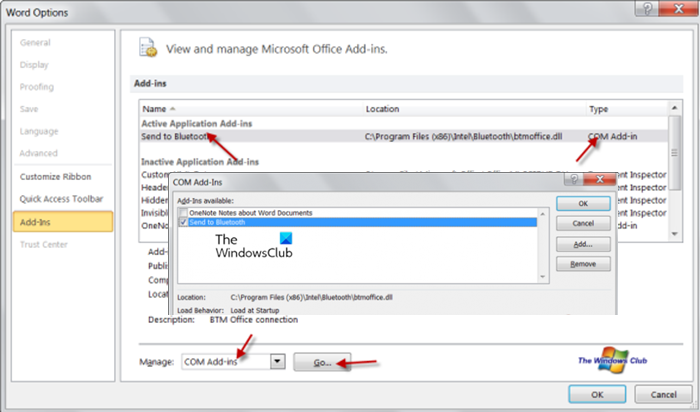This screenshot has width=700, height=412.
Task: Click OK in Word Options window
Action: click(x=597, y=395)
